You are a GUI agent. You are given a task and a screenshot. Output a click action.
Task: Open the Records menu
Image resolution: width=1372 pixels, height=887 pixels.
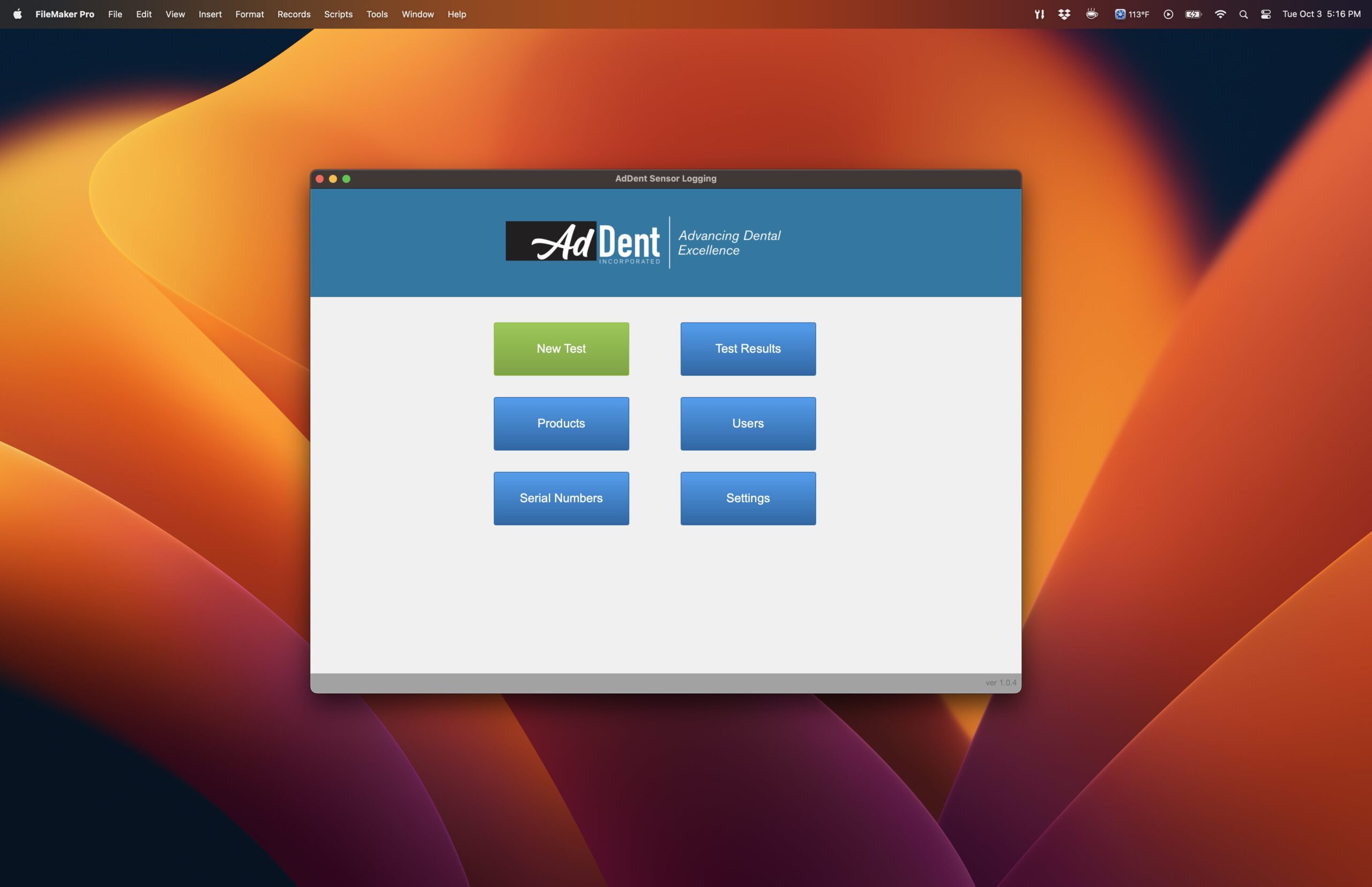point(294,14)
